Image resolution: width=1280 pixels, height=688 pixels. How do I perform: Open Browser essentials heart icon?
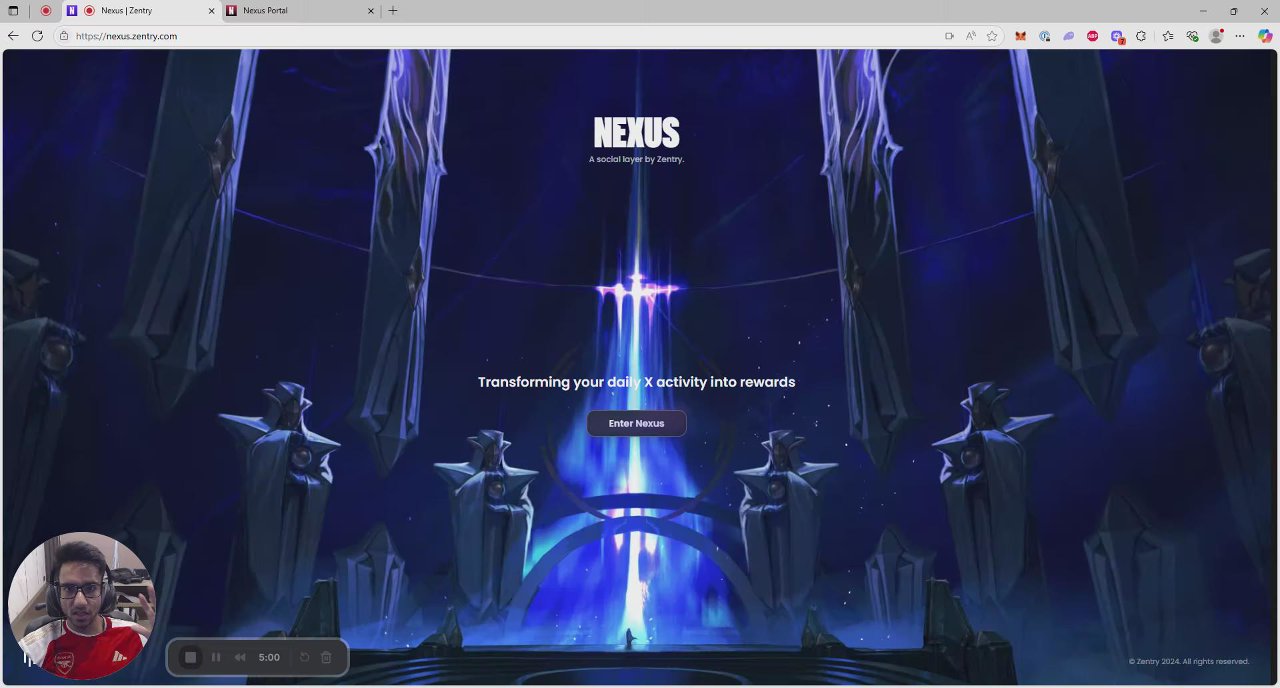pyautogui.click(x=1192, y=36)
